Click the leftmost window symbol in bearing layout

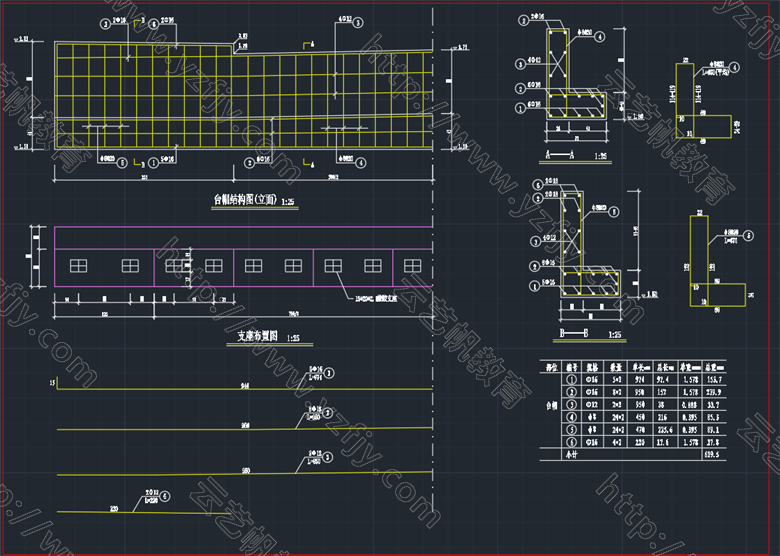[78, 265]
